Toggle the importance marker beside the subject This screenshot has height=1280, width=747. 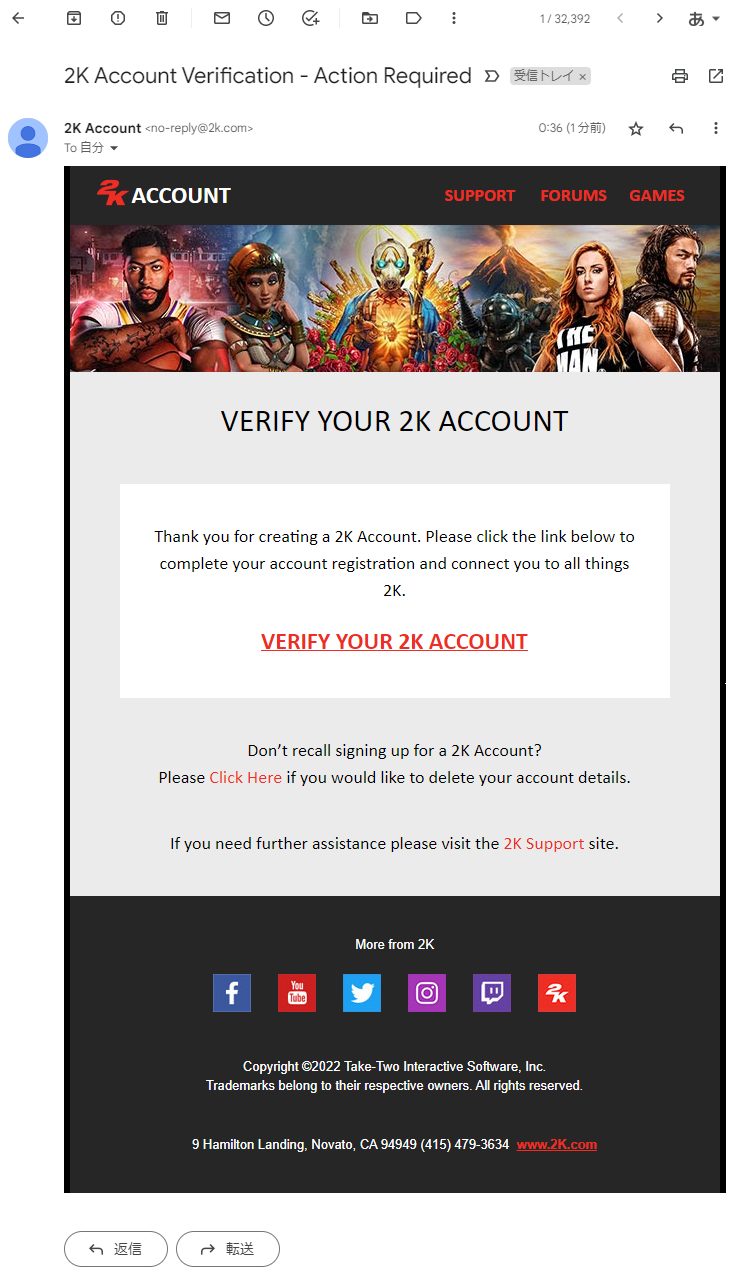[x=491, y=76]
